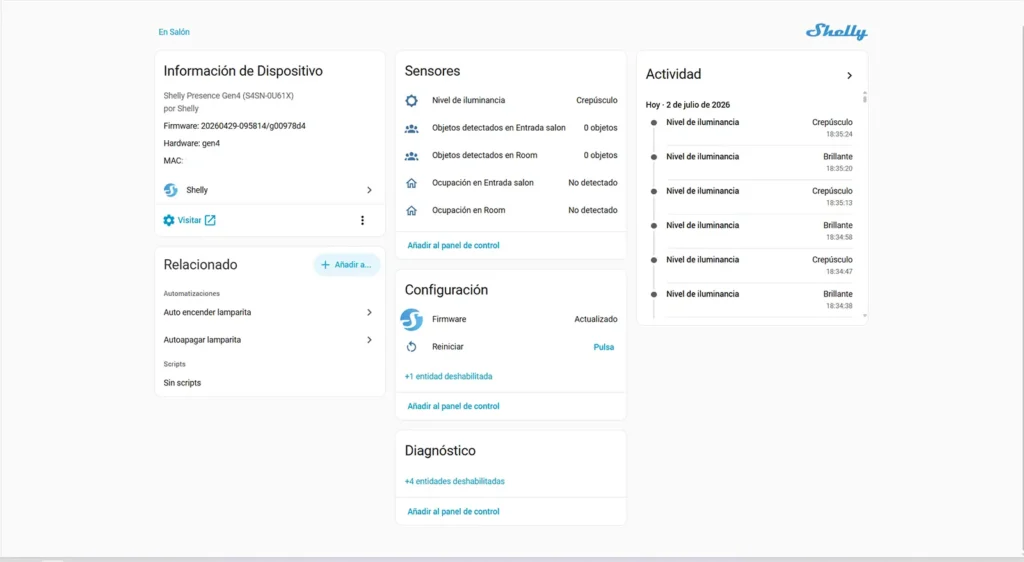Open Objetos detectados en Room row
The width and height of the screenshot is (1024, 562).
pos(511,155)
